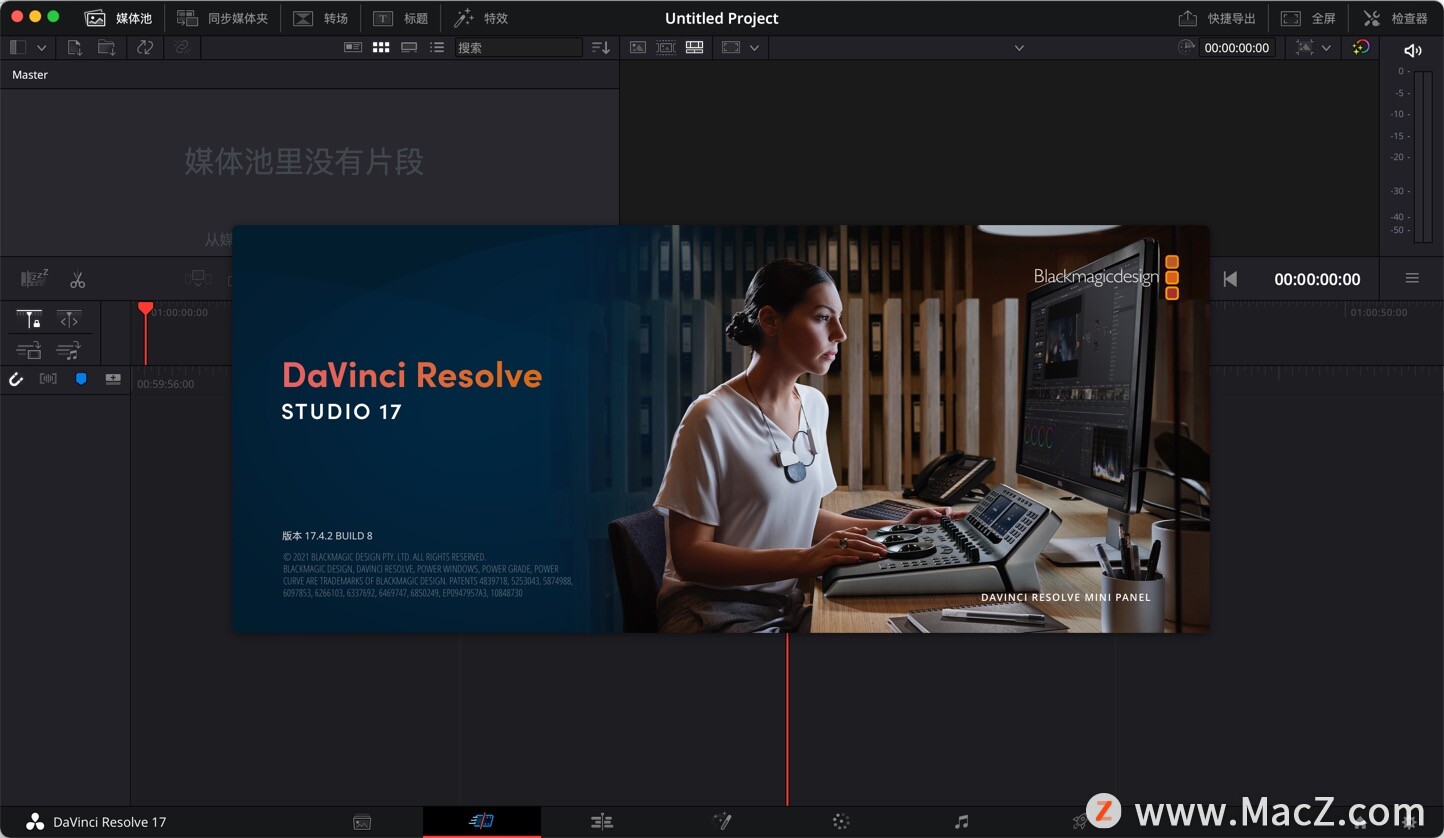Toggle the bypass color grades icon
Viewport: 1444px width, 838px height.
click(1361, 47)
